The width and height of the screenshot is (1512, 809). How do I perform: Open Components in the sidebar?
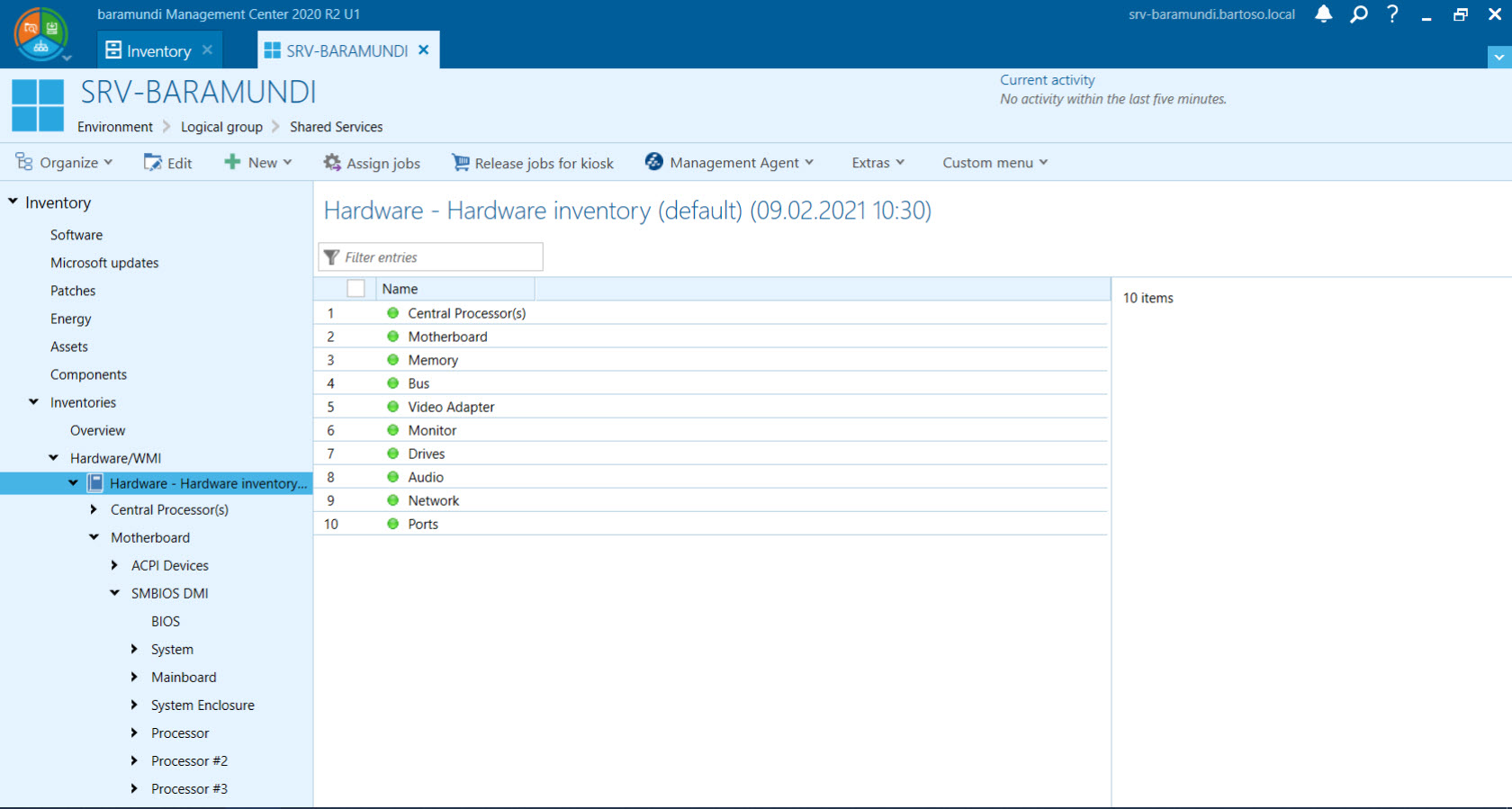point(88,374)
